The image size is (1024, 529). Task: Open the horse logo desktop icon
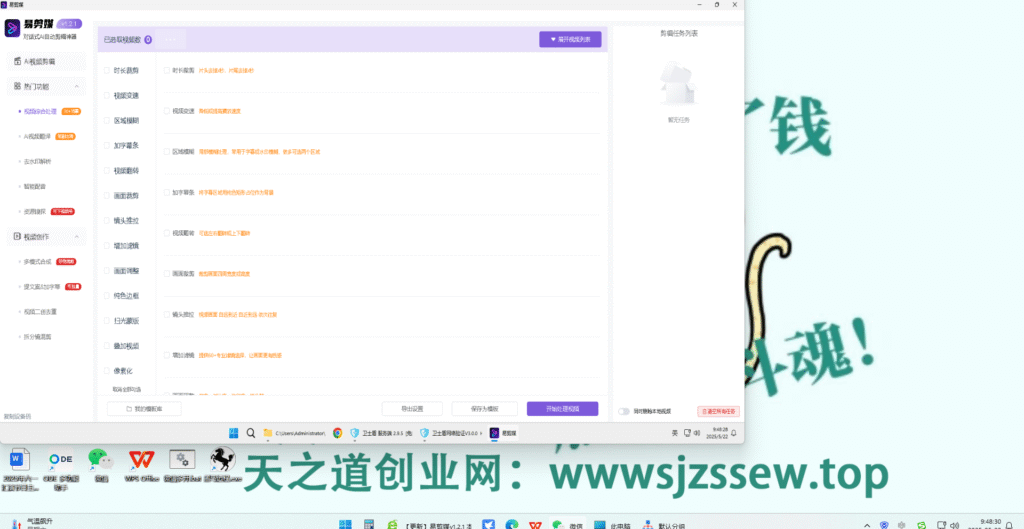pos(221,459)
